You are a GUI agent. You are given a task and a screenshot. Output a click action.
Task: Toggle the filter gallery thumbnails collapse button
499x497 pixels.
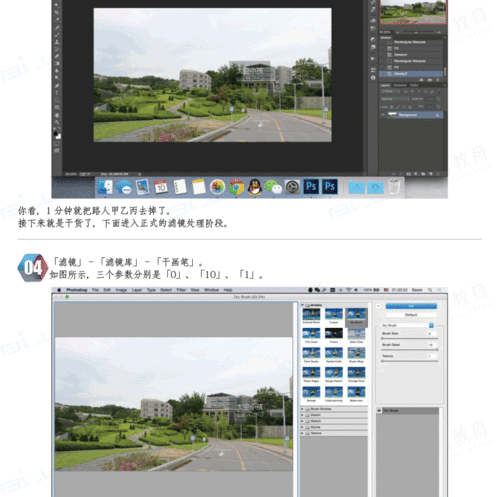(x=378, y=306)
